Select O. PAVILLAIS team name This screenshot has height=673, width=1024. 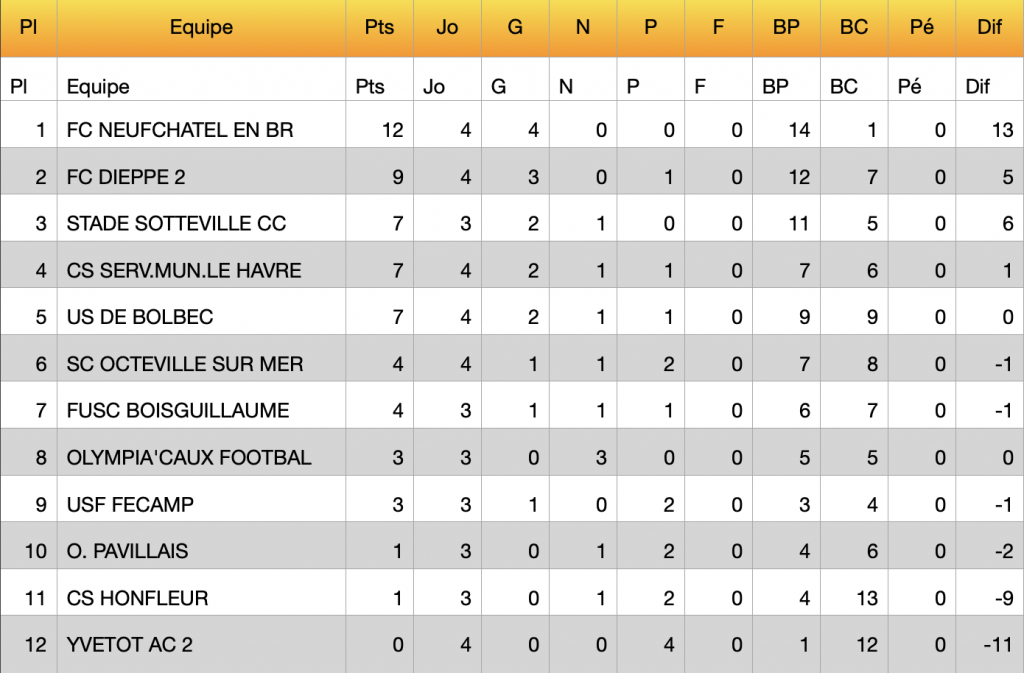pos(127,551)
